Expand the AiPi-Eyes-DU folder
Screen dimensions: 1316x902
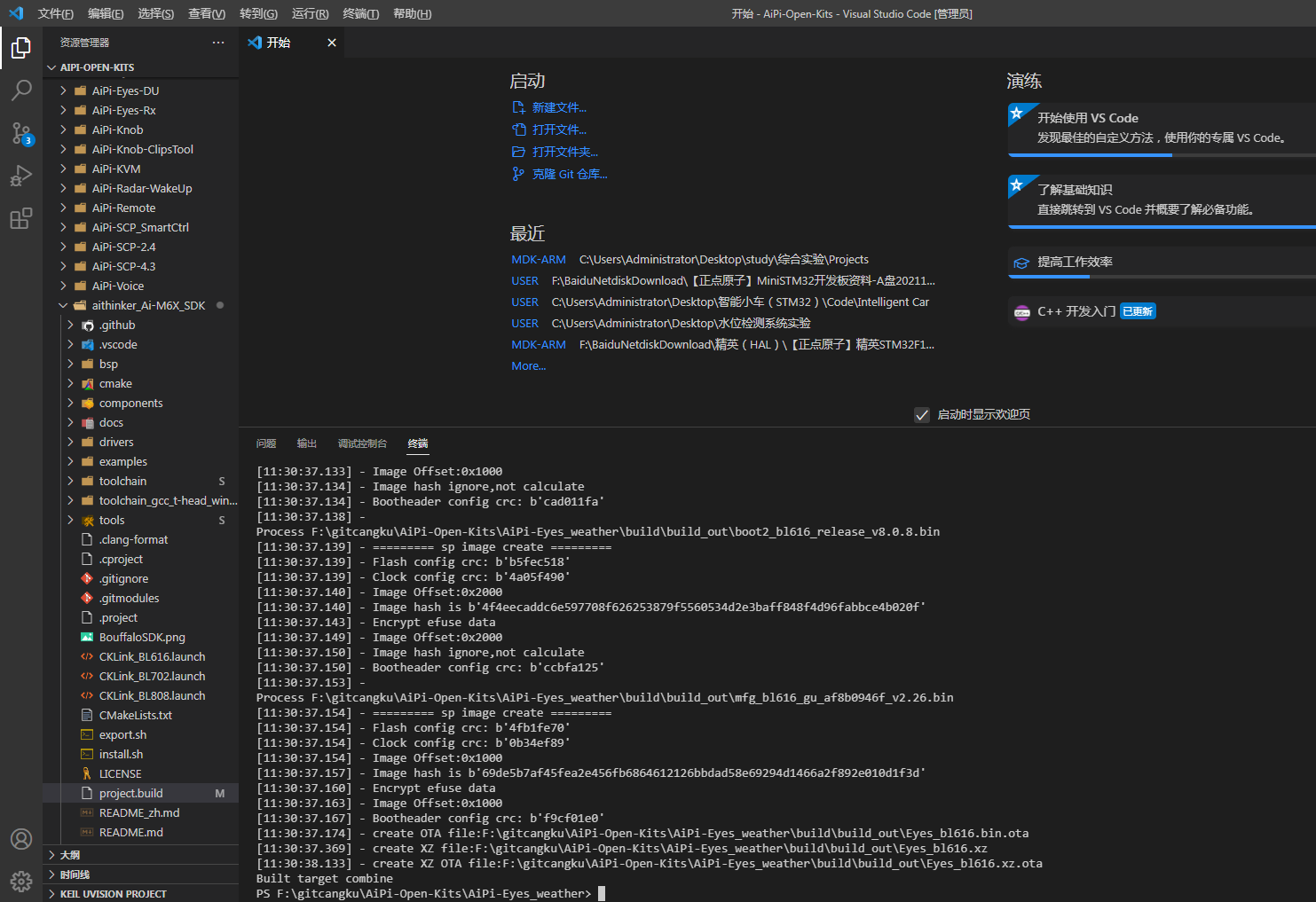[63, 90]
